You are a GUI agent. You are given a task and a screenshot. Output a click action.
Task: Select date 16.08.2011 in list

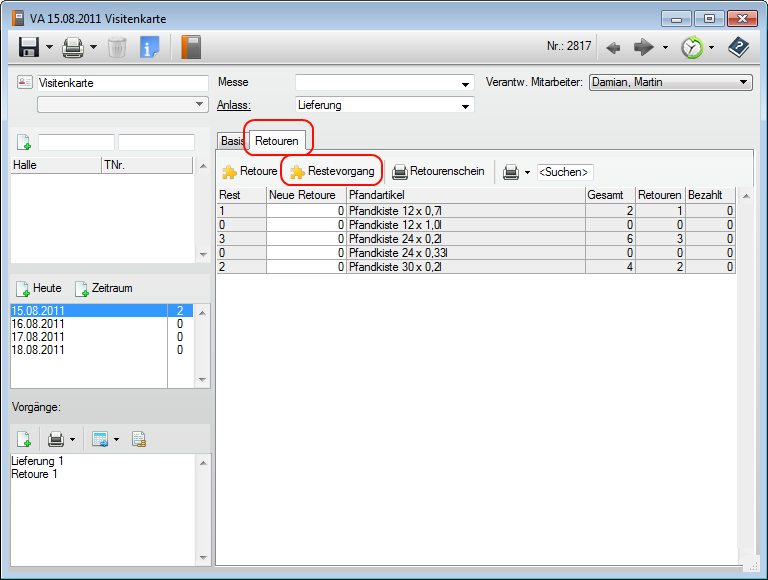pyautogui.click(x=38, y=324)
